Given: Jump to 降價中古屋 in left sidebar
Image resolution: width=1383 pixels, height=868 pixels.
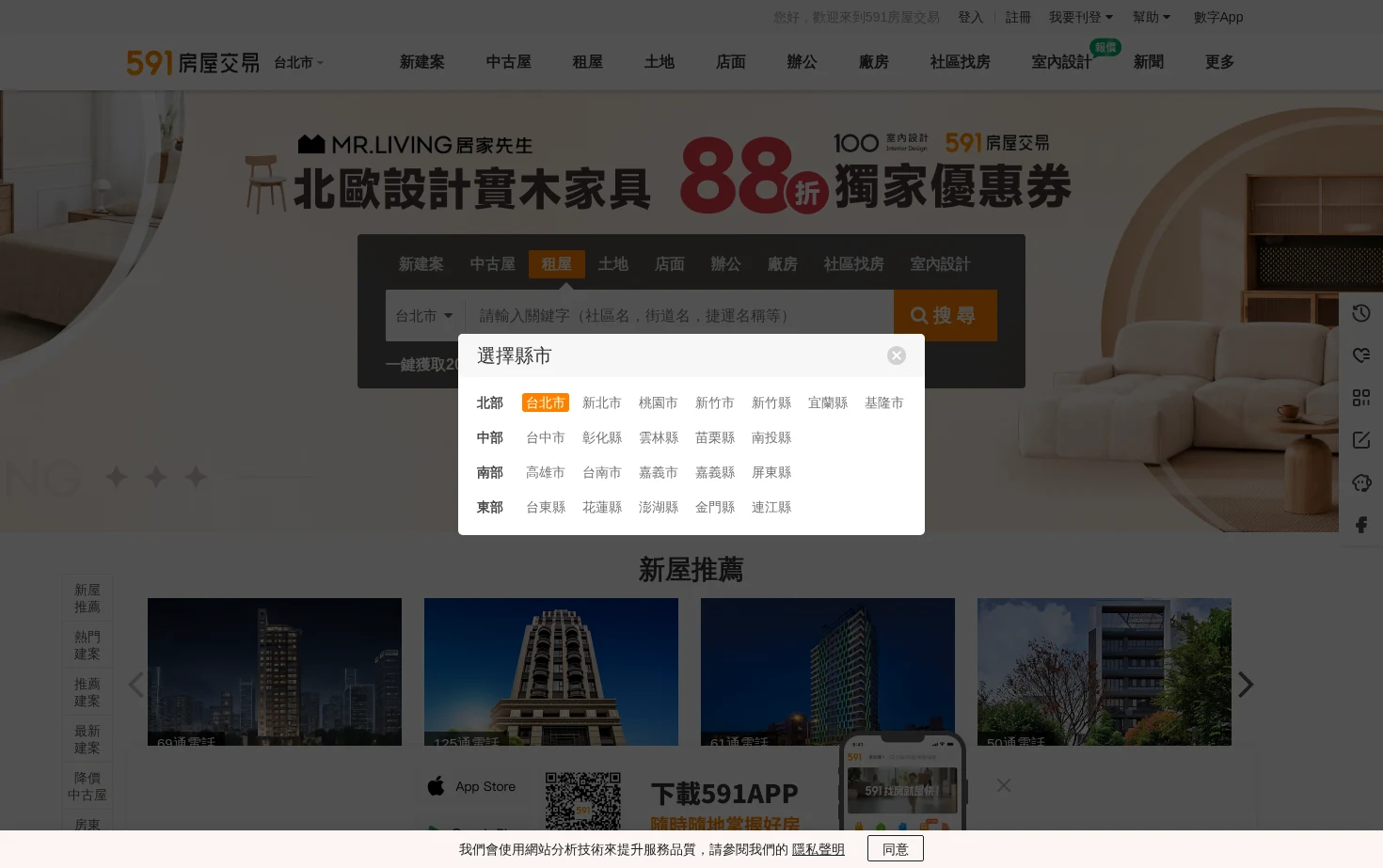Looking at the screenshot, I should [87, 786].
